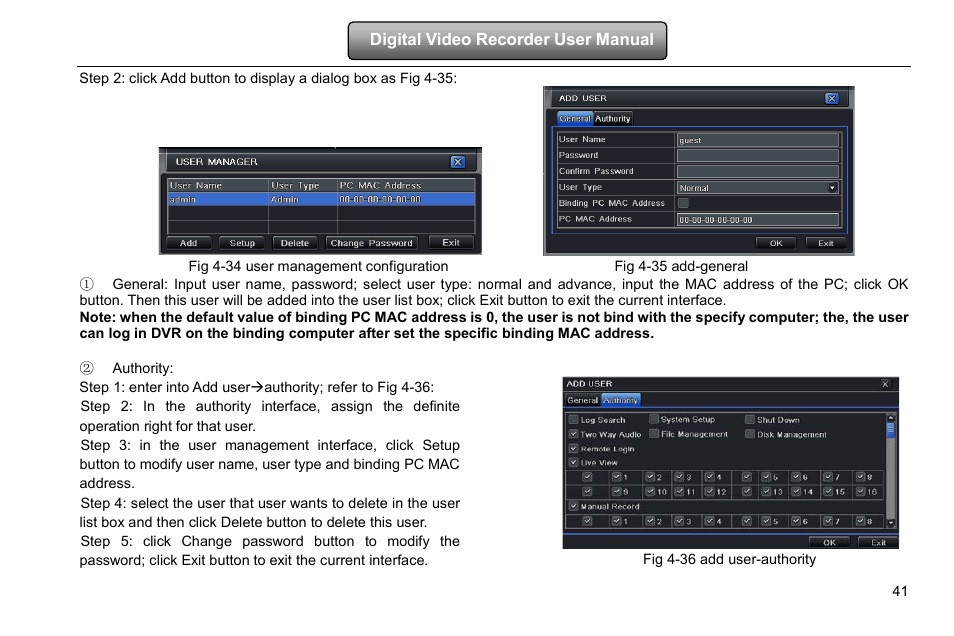Click the User Type column header
Screen dimensions: 954x636
tap(302, 186)
